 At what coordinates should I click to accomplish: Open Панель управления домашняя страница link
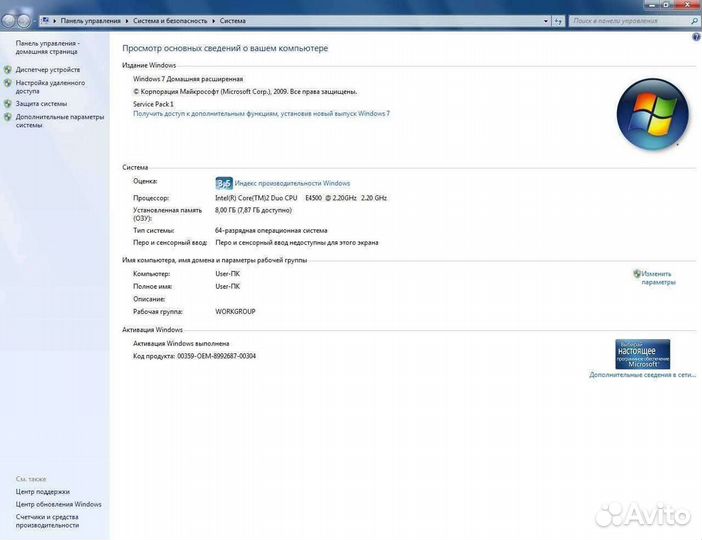pyautogui.click(x=47, y=47)
